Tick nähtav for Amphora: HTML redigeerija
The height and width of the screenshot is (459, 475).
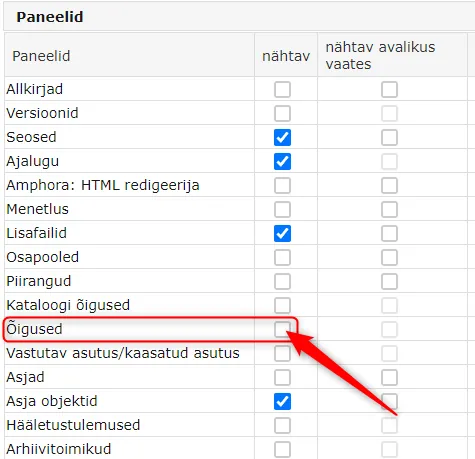(x=282, y=185)
